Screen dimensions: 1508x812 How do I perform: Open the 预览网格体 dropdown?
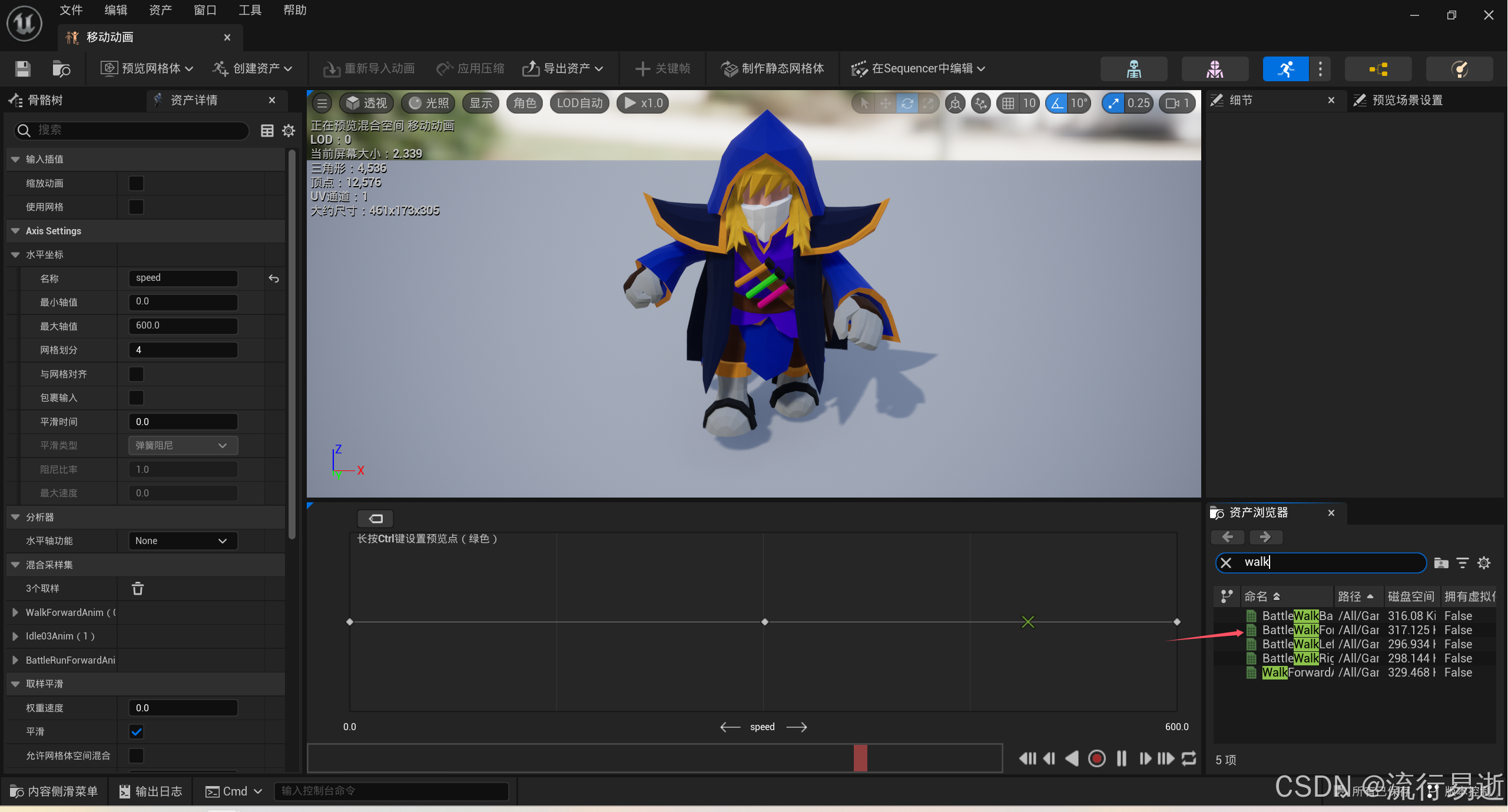[x=147, y=69]
